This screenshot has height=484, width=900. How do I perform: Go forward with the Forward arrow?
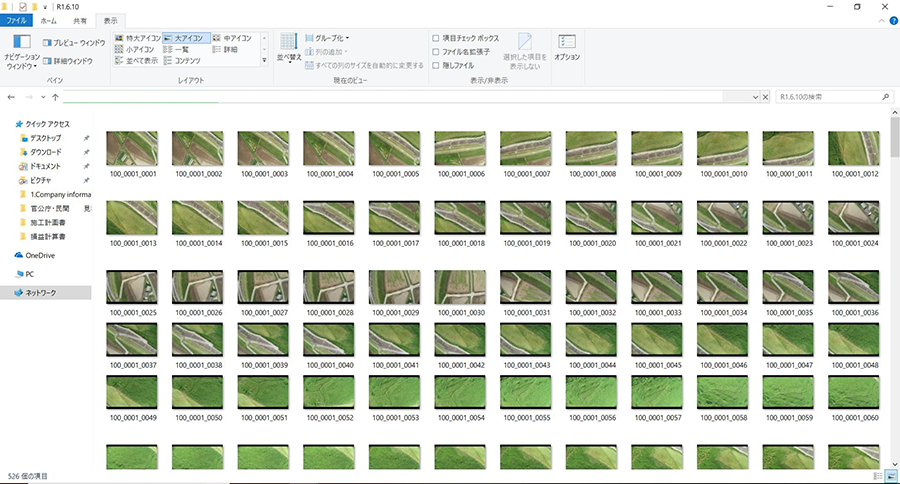pyautogui.click(x=29, y=97)
